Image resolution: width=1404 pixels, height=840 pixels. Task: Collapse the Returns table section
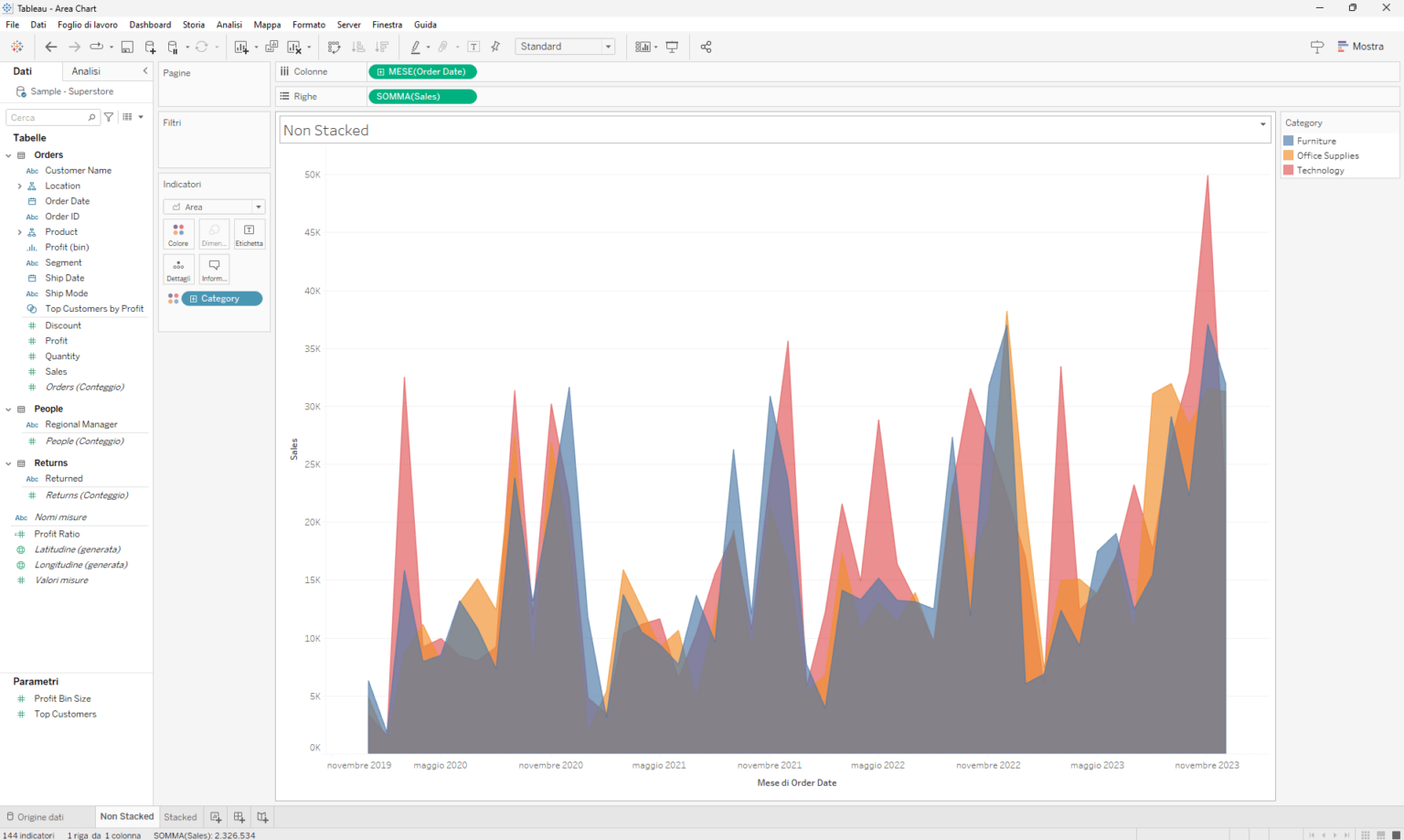pyautogui.click(x=8, y=463)
